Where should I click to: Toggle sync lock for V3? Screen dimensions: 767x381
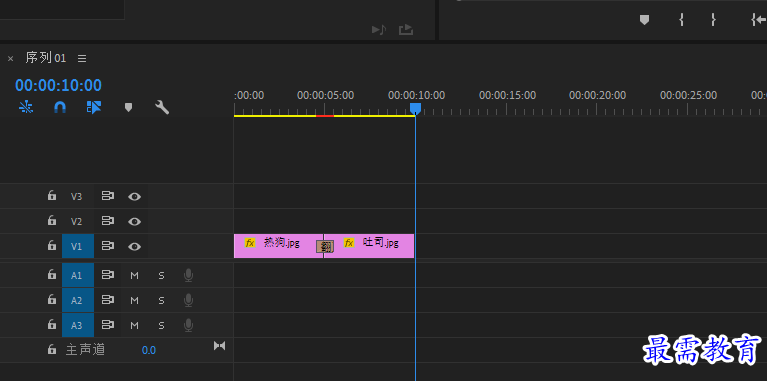tap(108, 196)
